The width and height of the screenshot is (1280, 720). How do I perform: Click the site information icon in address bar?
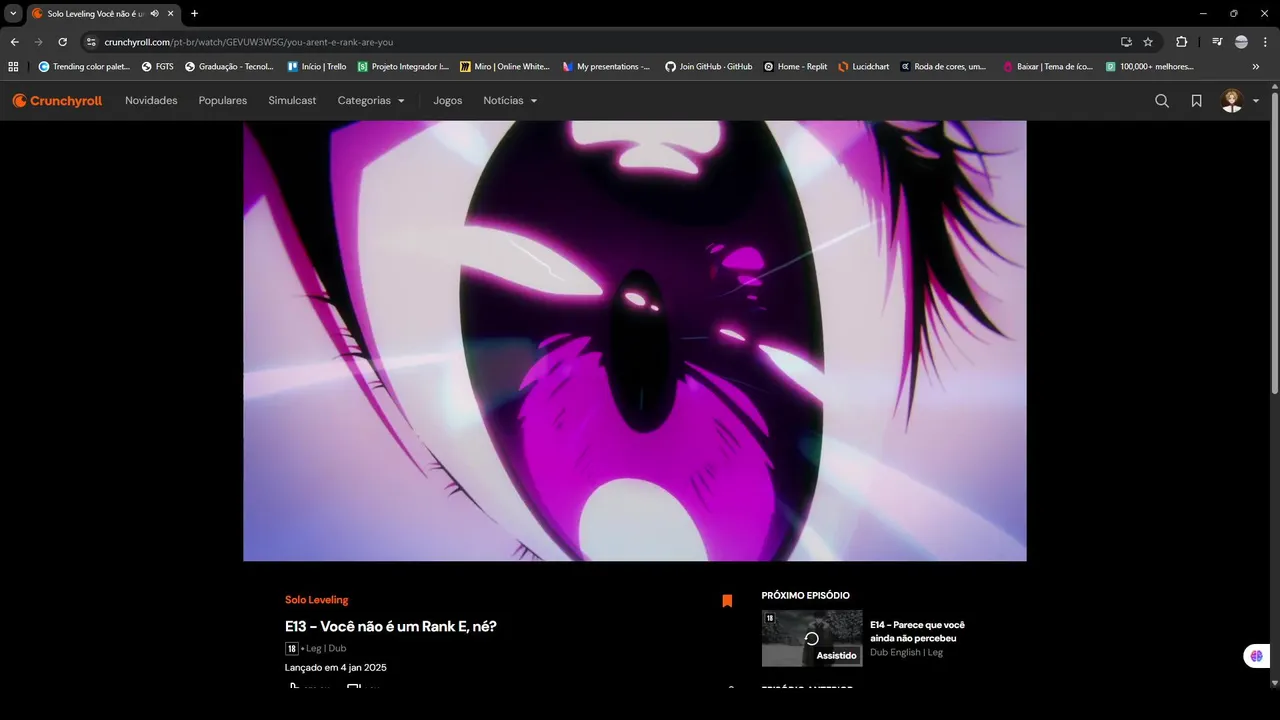tap(91, 42)
